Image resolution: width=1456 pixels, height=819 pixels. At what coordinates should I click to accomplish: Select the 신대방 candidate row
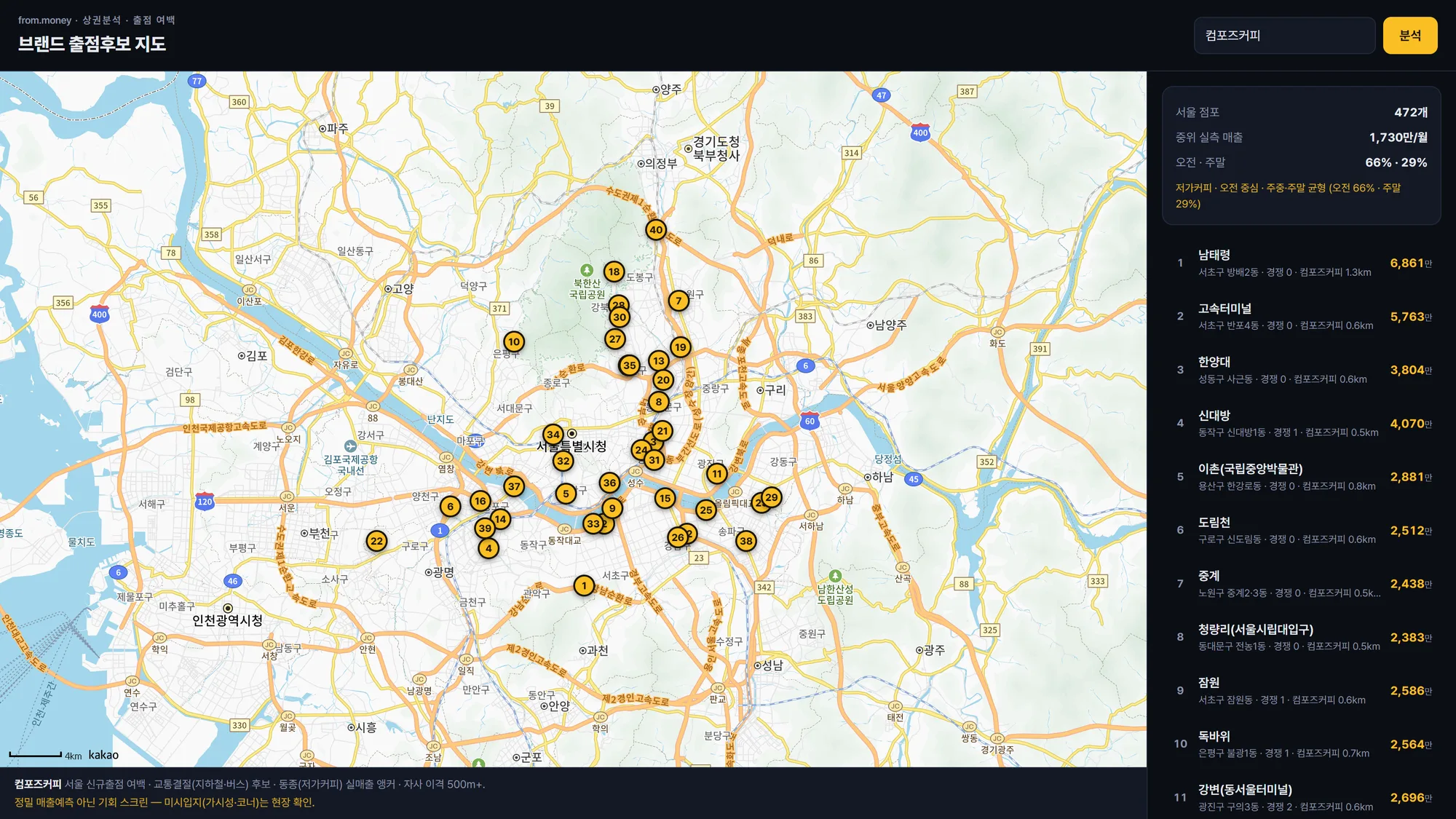(x=1302, y=424)
